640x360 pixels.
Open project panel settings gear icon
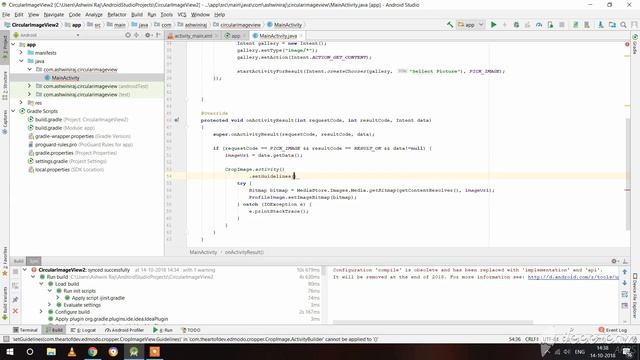(x=148, y=36)
